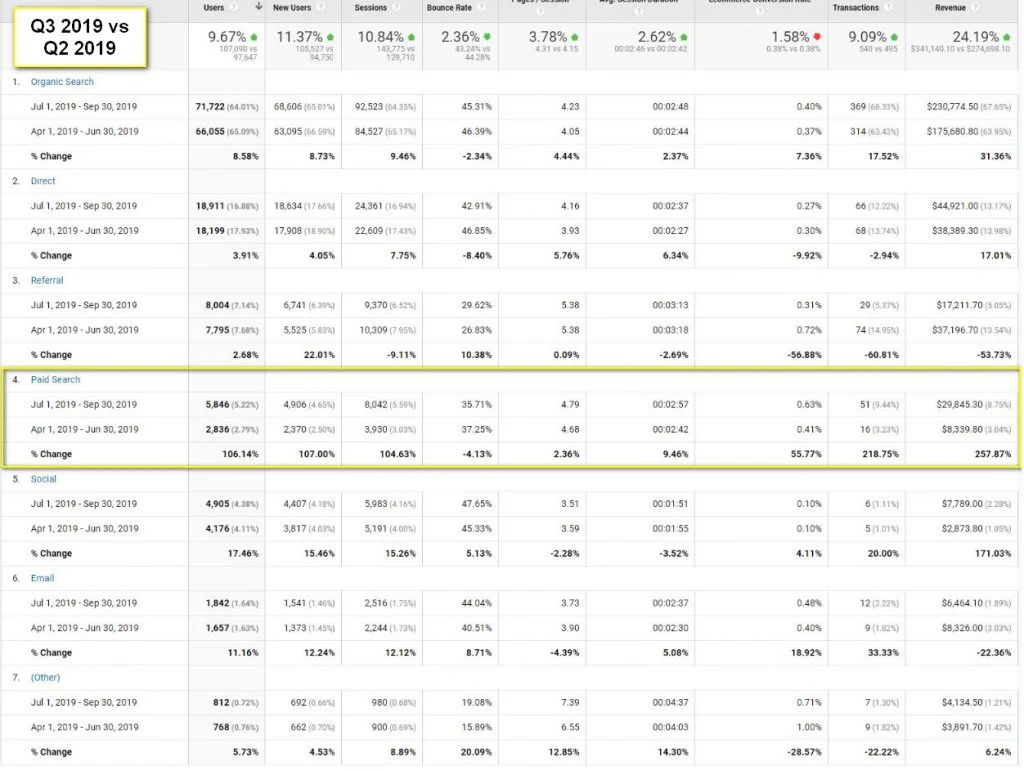Select the 1.58% conversion rate change
This screenshot has height=771, width=1024.
click(x=790, y=37)
